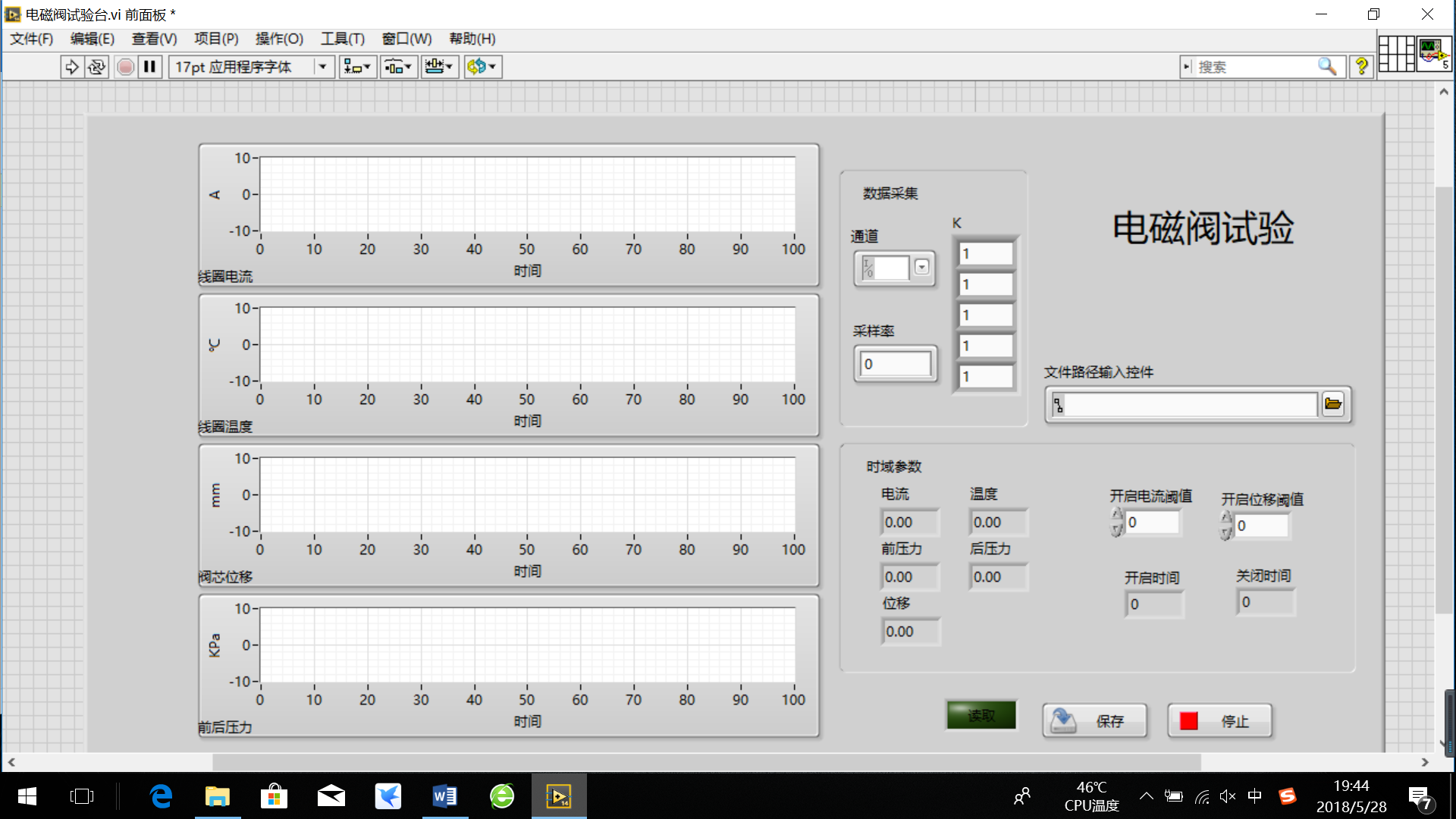Open the Reorder objects tool

(482, 67)
